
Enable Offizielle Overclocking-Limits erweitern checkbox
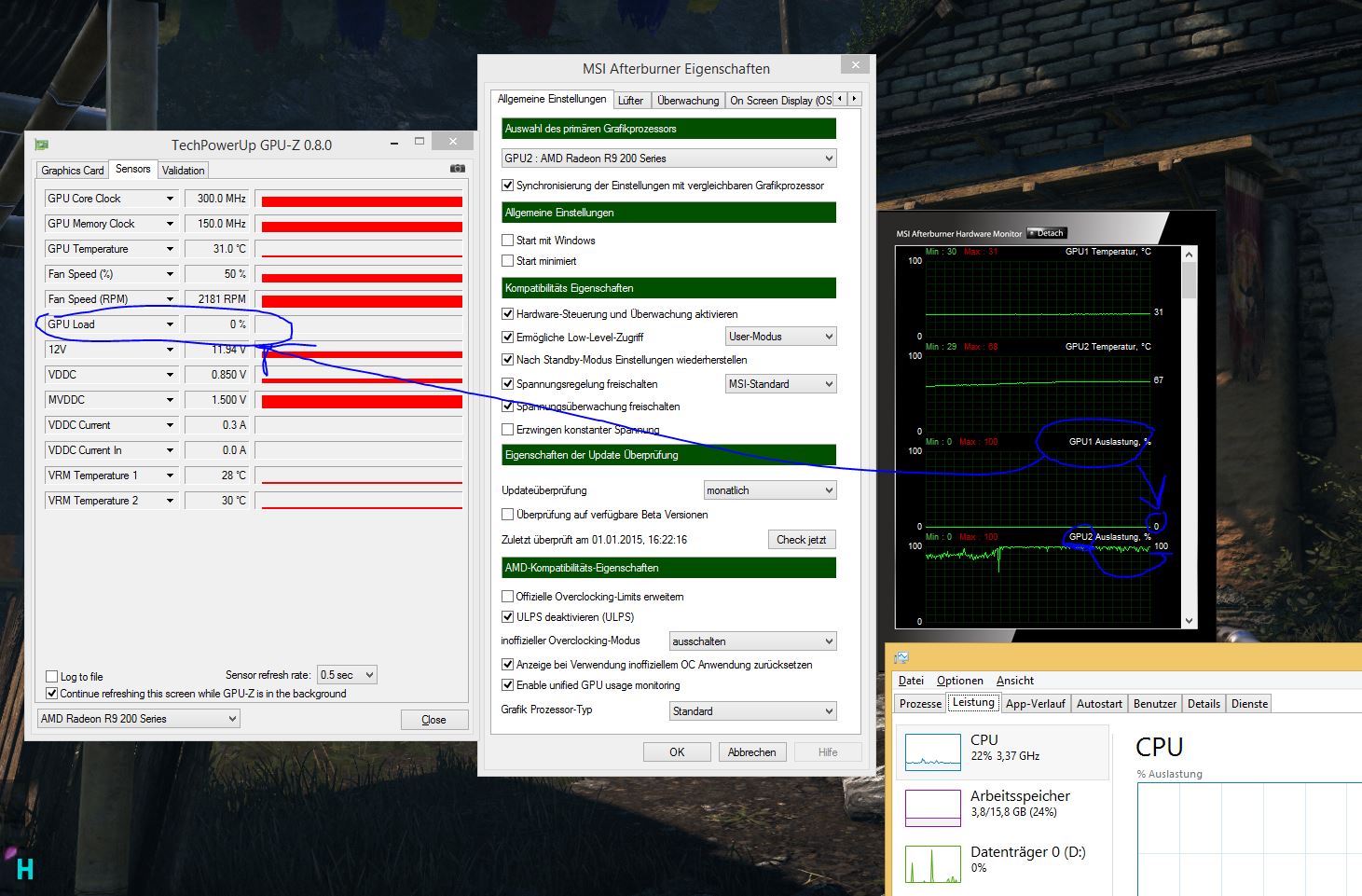pos(508,597)
